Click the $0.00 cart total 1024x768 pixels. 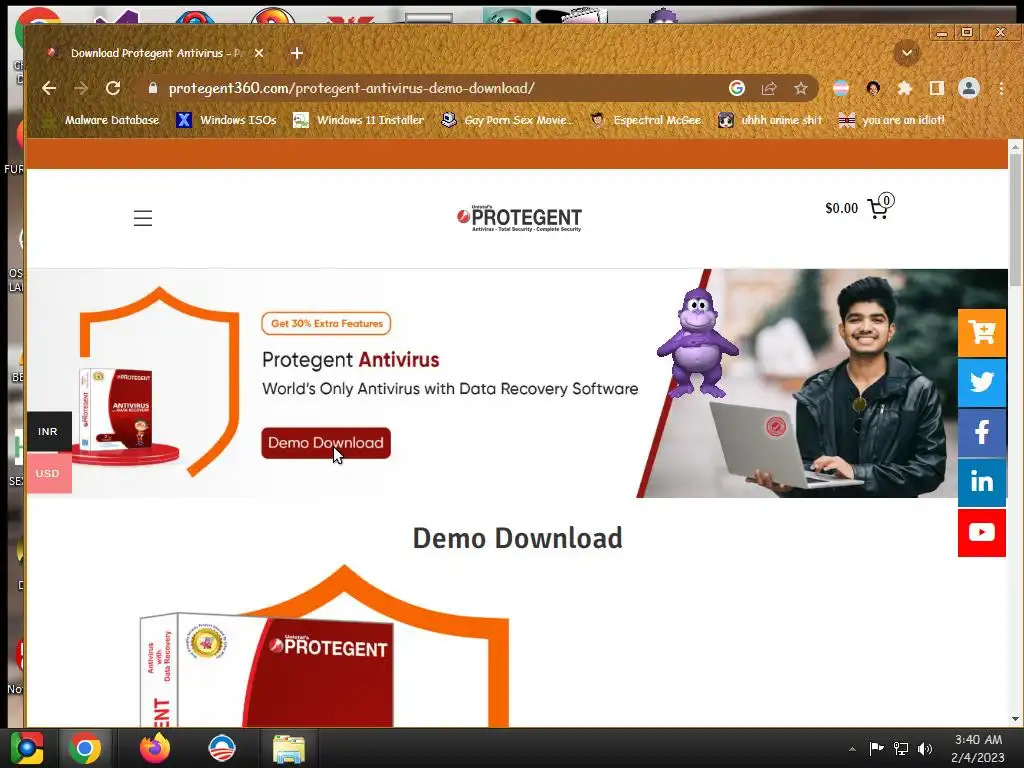[x=842, y=208]
